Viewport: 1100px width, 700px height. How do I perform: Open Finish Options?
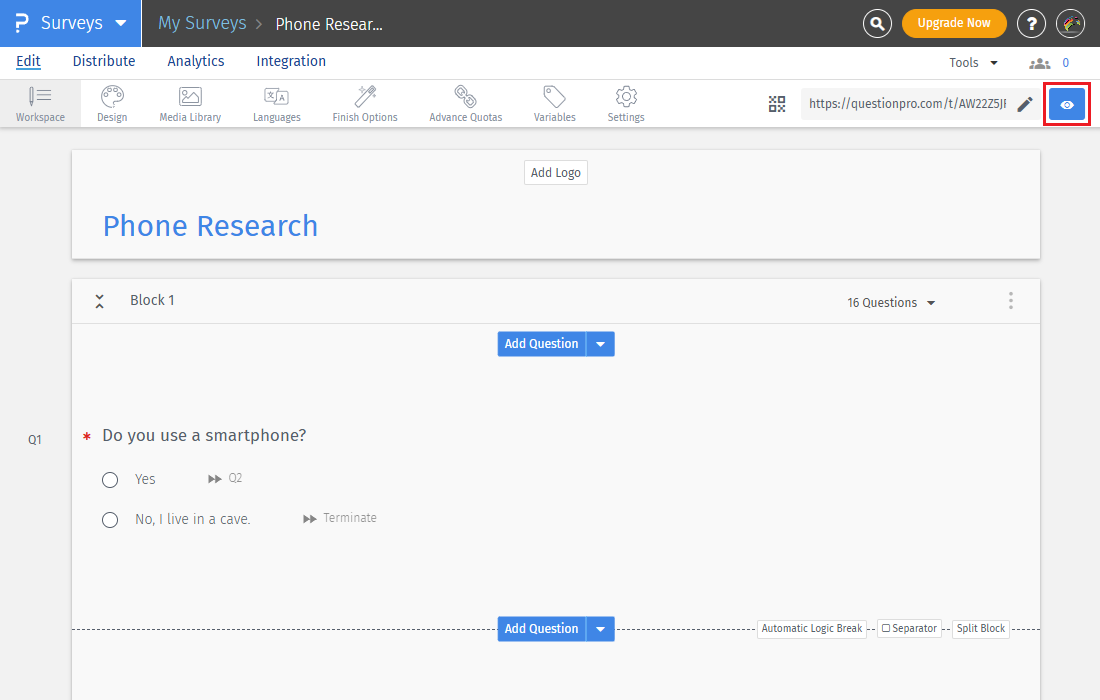(x=365, y=104)
